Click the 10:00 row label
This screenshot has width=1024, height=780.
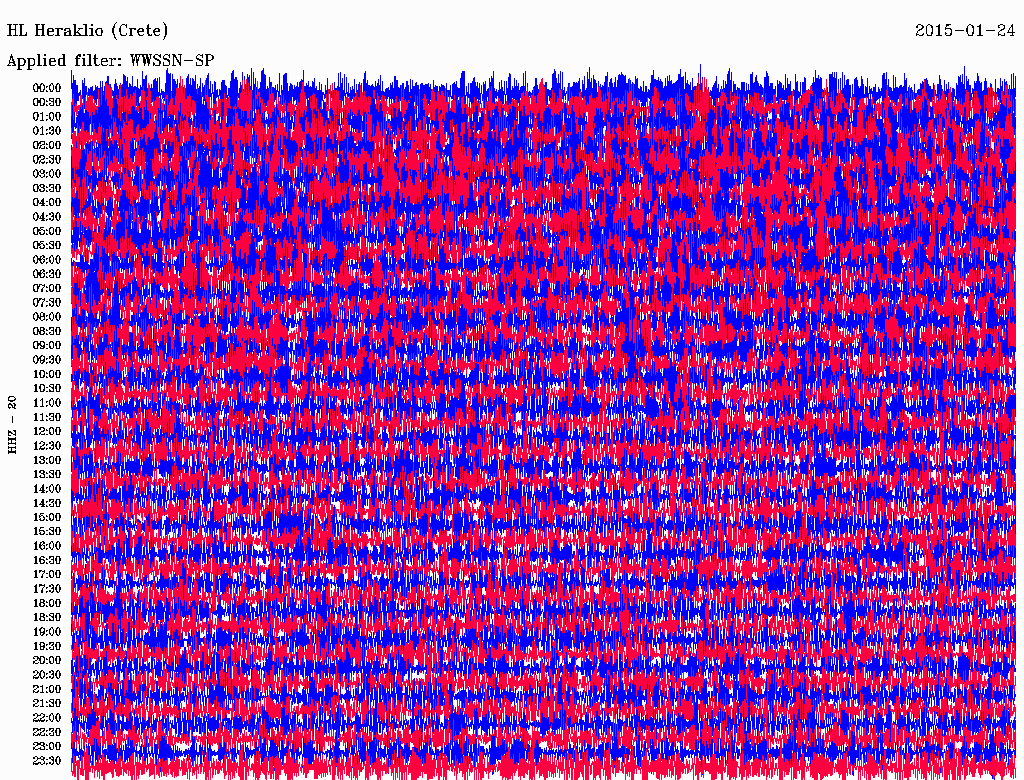pyautogui.click(x=46, y=374)
